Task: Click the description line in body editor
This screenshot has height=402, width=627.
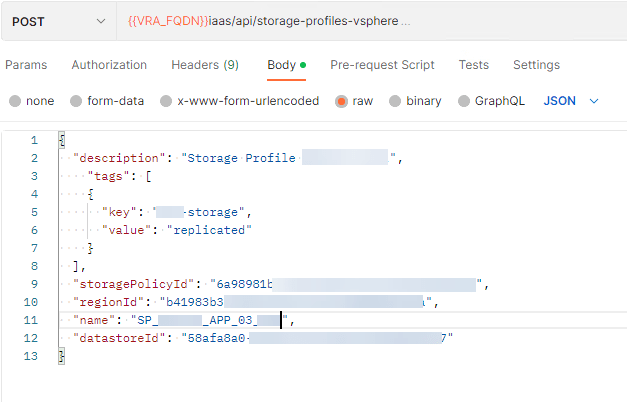Action: 235,158
